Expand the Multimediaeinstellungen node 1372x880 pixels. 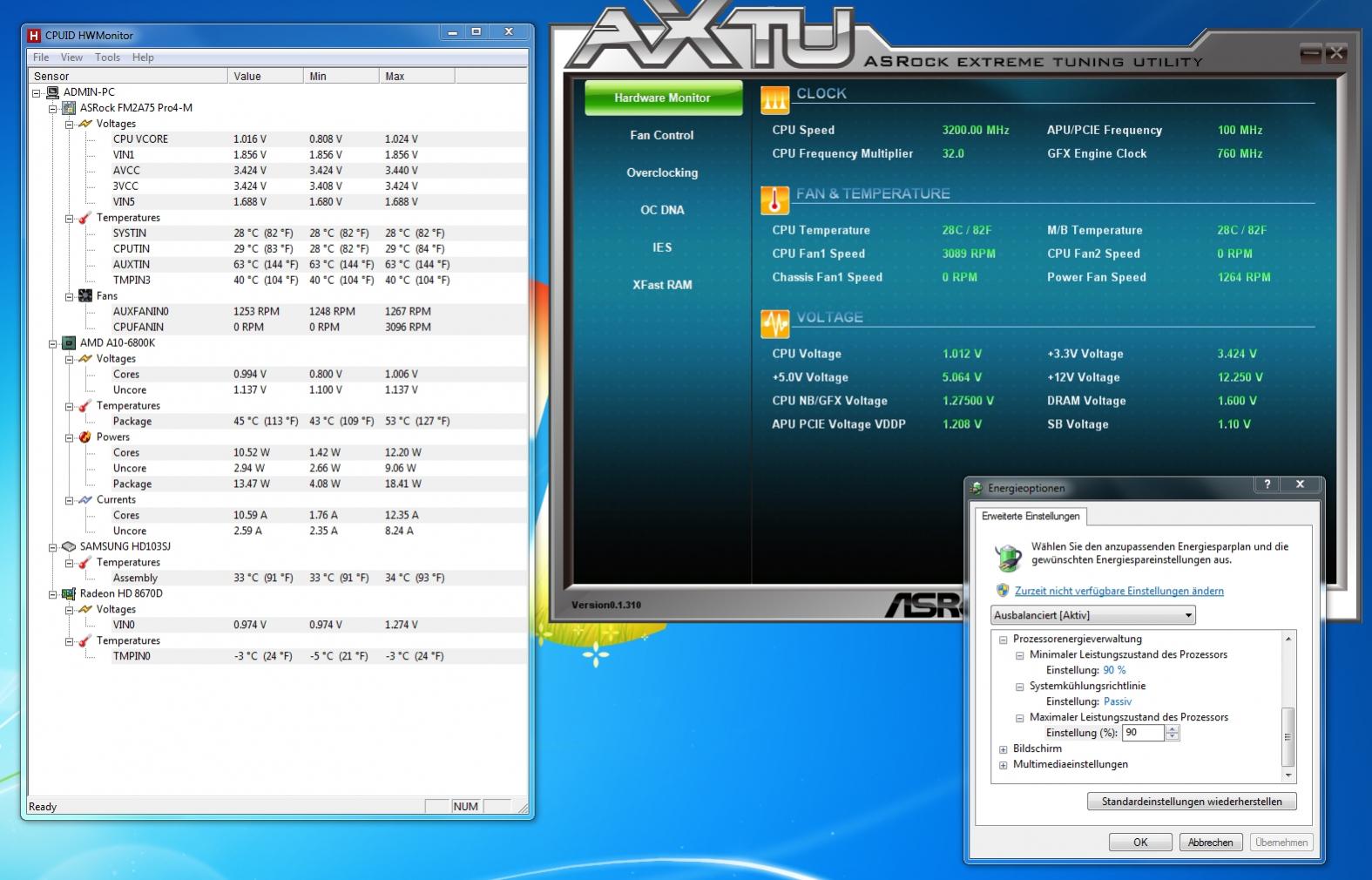click(x=1004, y=765)
